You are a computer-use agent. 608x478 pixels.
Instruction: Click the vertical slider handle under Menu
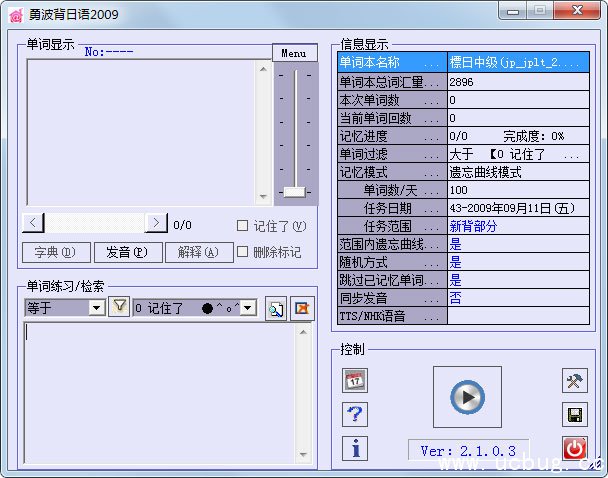[x=294, y=191]
